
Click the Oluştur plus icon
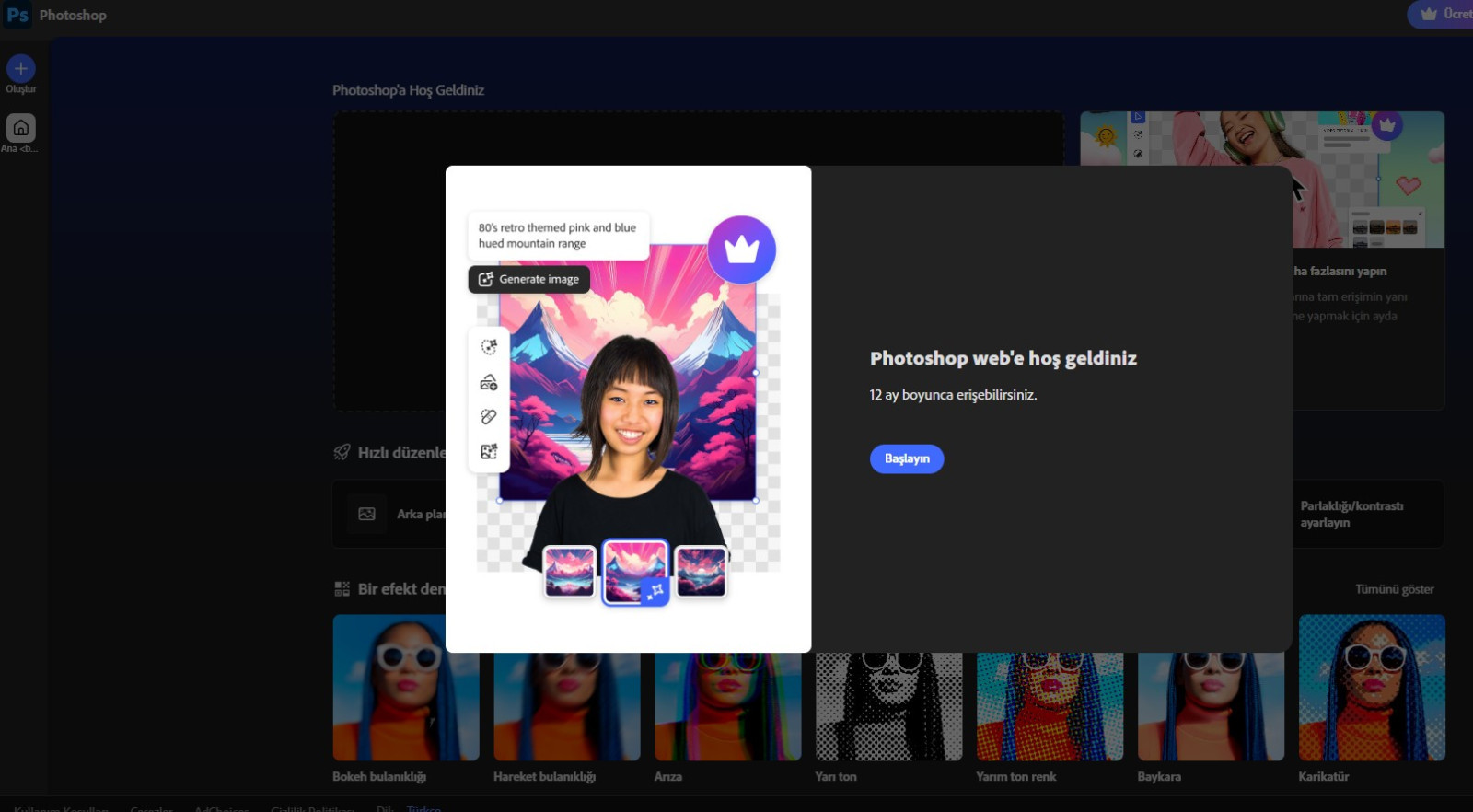20,69
